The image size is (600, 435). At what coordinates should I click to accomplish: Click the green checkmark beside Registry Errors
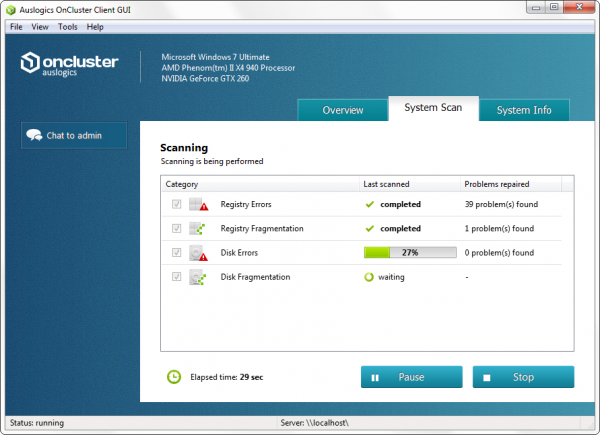click(x=370, y=204)
